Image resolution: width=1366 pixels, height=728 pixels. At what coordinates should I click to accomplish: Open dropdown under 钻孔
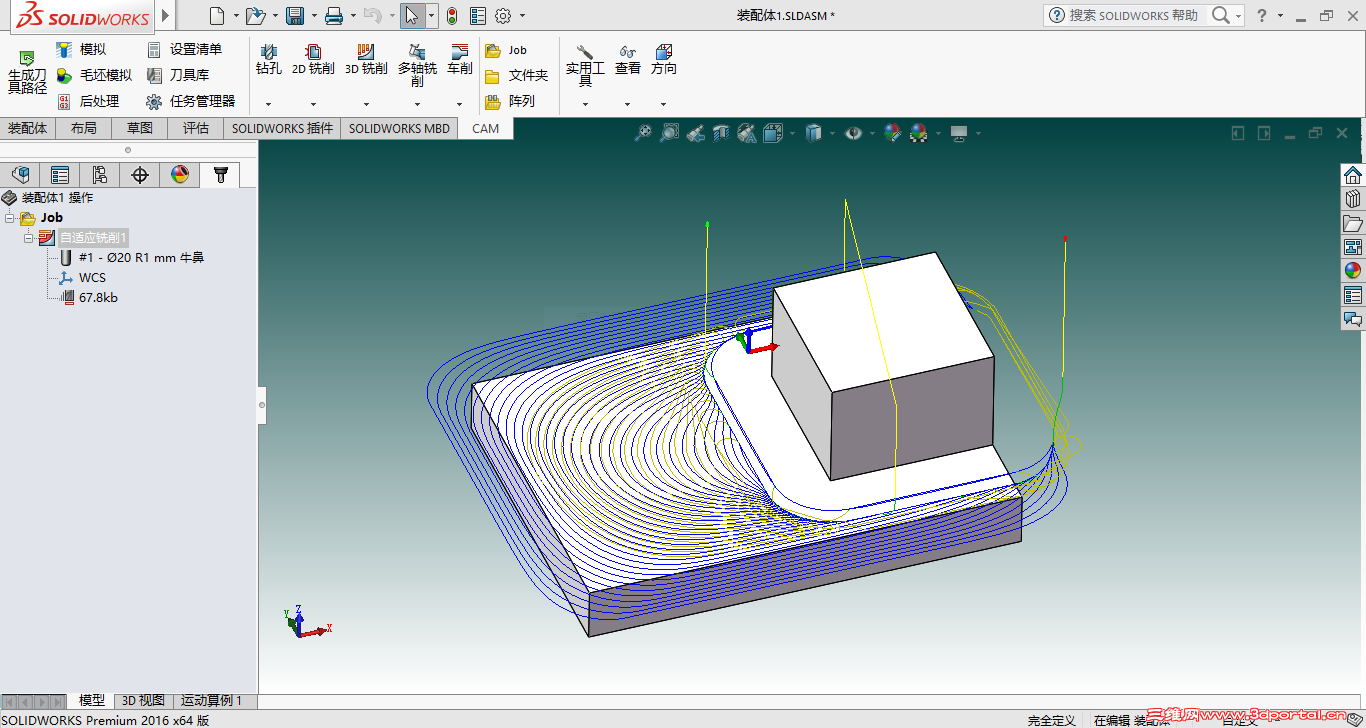point(268,104)
